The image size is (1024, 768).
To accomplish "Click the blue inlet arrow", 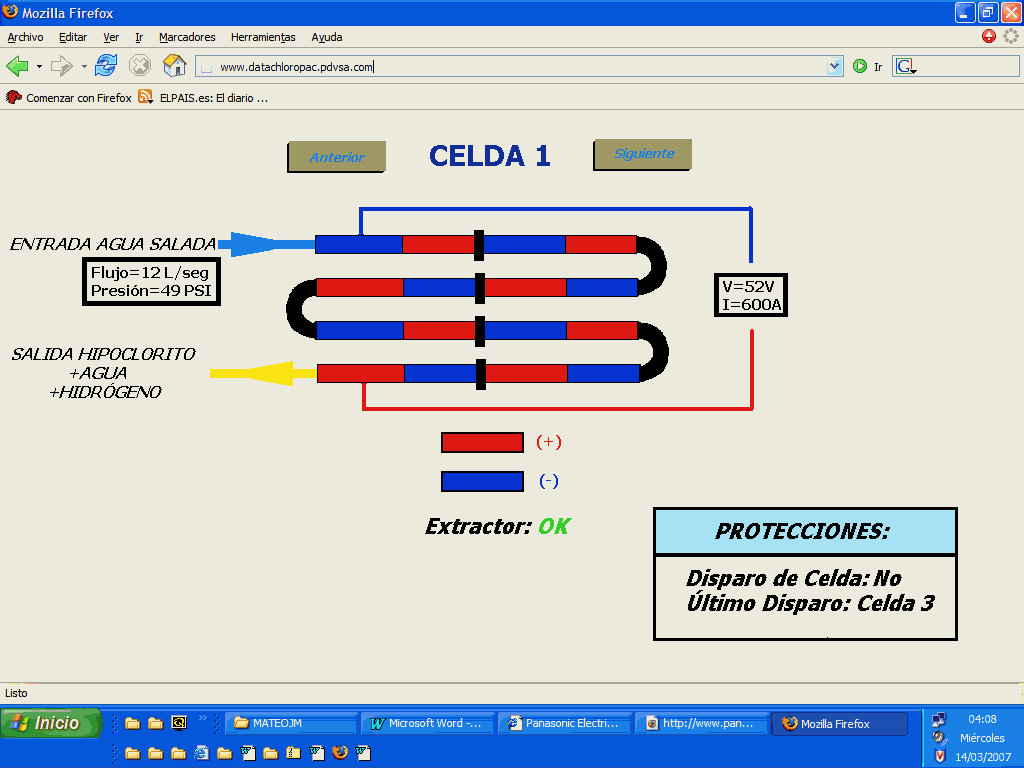I will (x=266, y=244).
